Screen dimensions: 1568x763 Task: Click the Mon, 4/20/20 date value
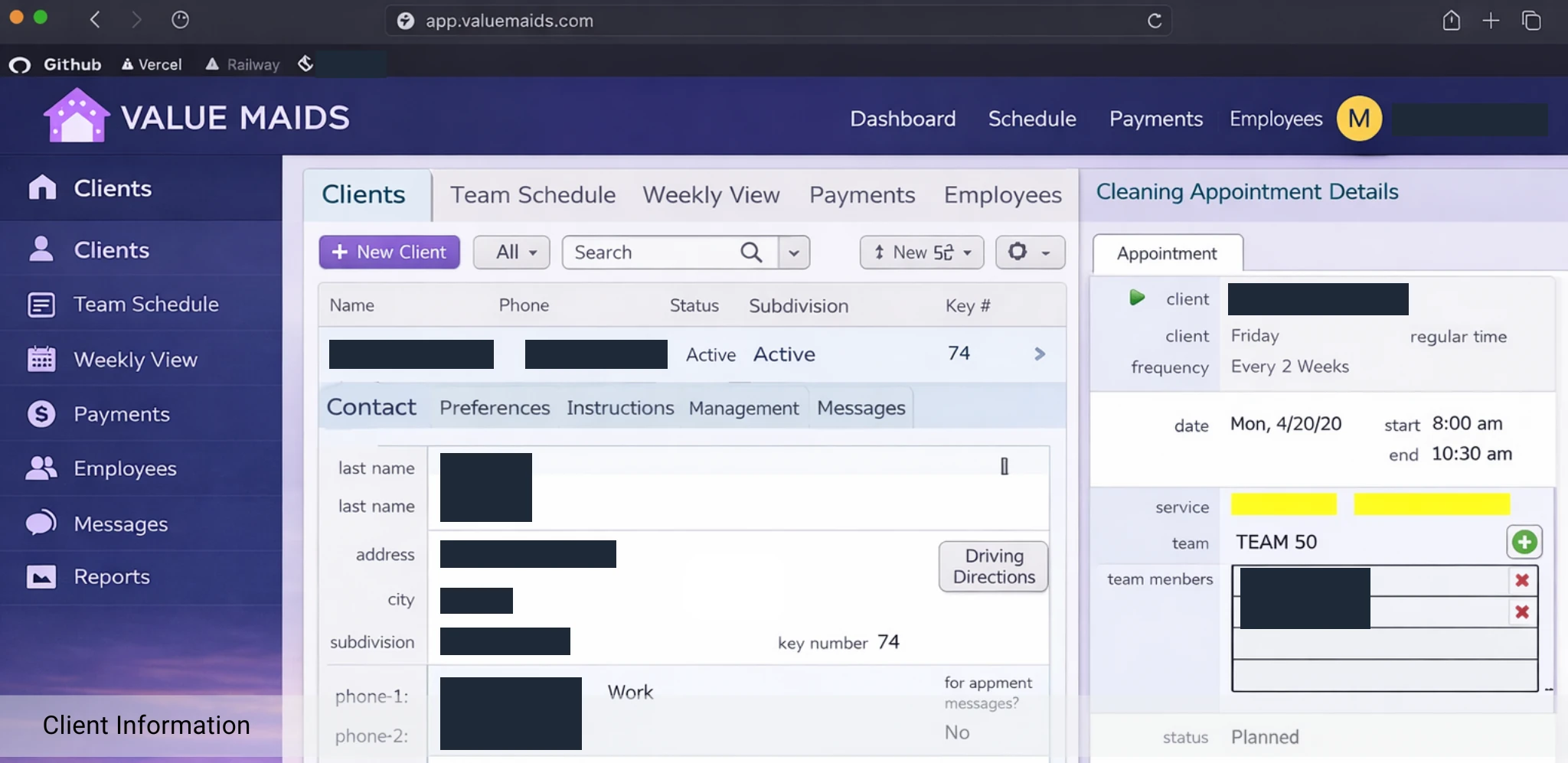coord(1286,424)
